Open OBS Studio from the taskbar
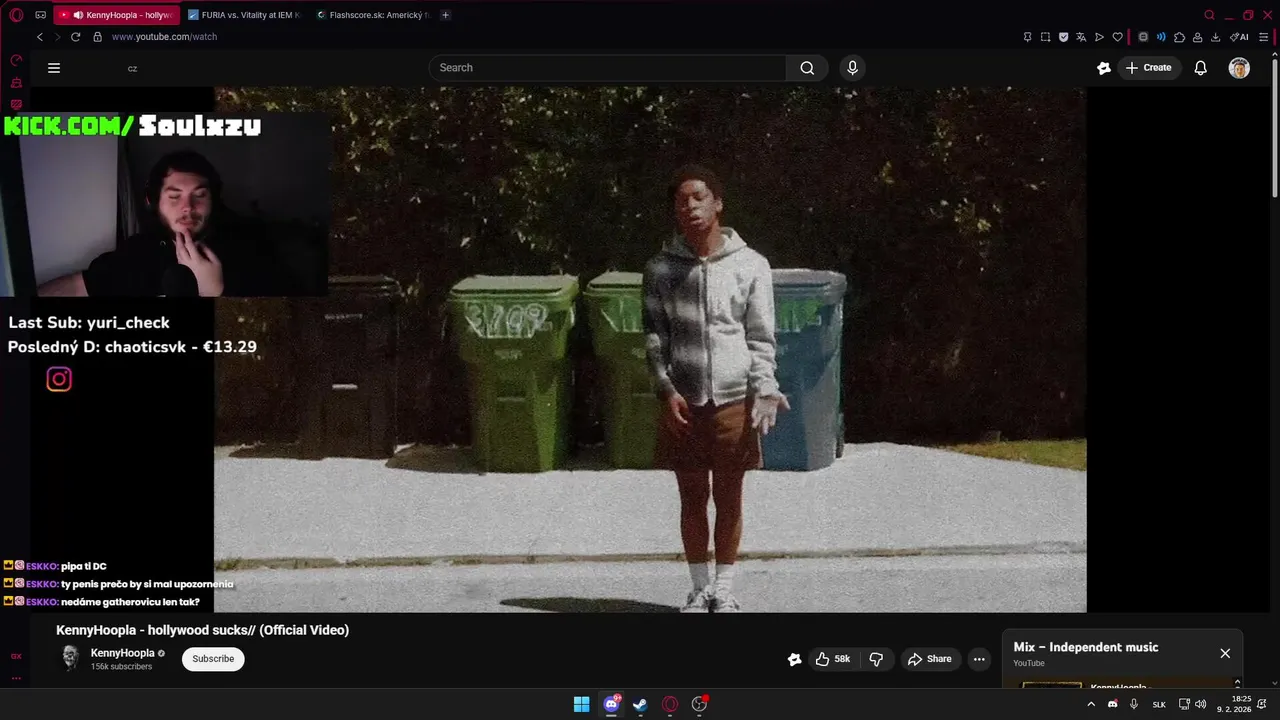 [699, 704]
